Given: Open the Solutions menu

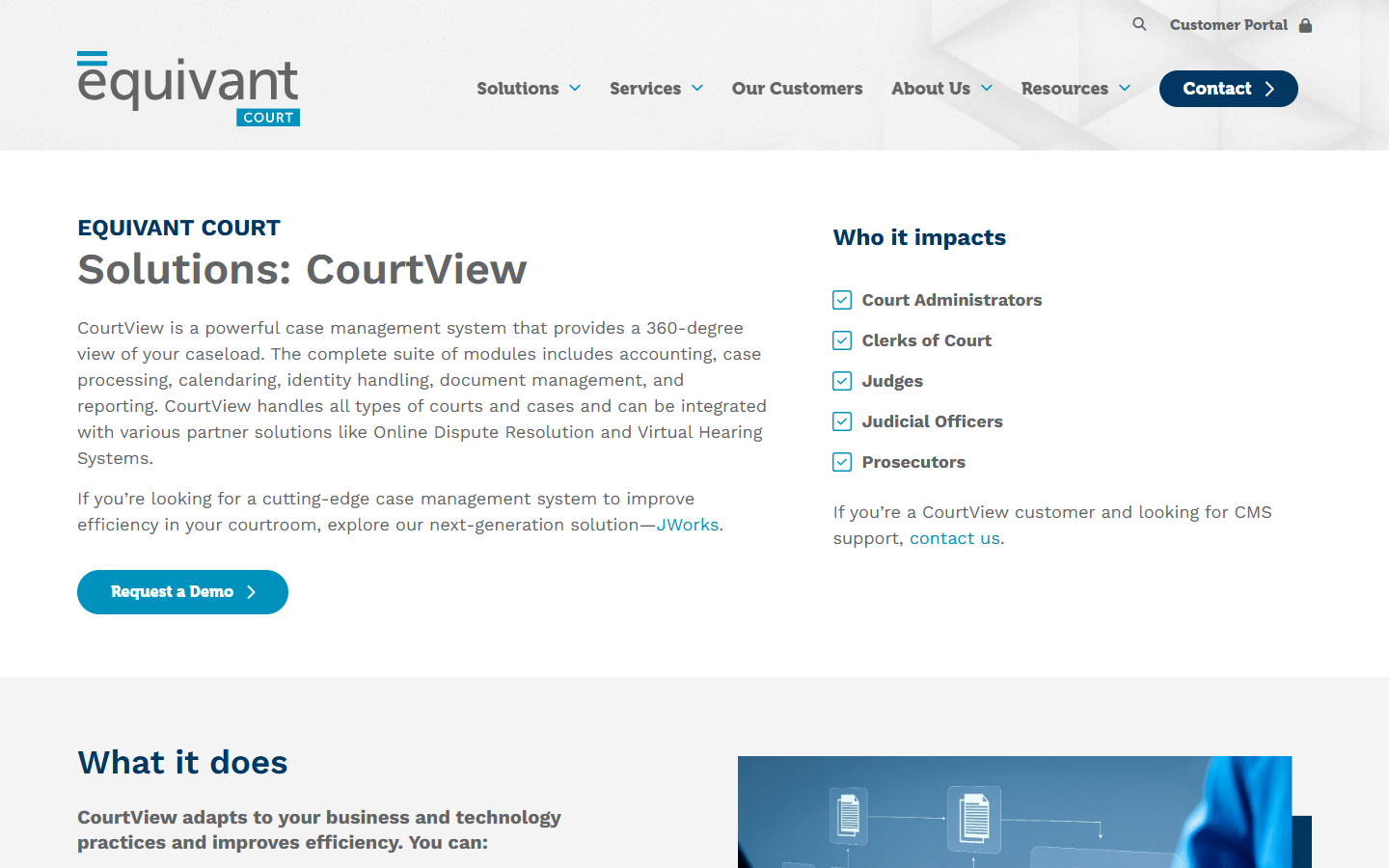Looking at the screenshot, I should click(x=518, y=88).
